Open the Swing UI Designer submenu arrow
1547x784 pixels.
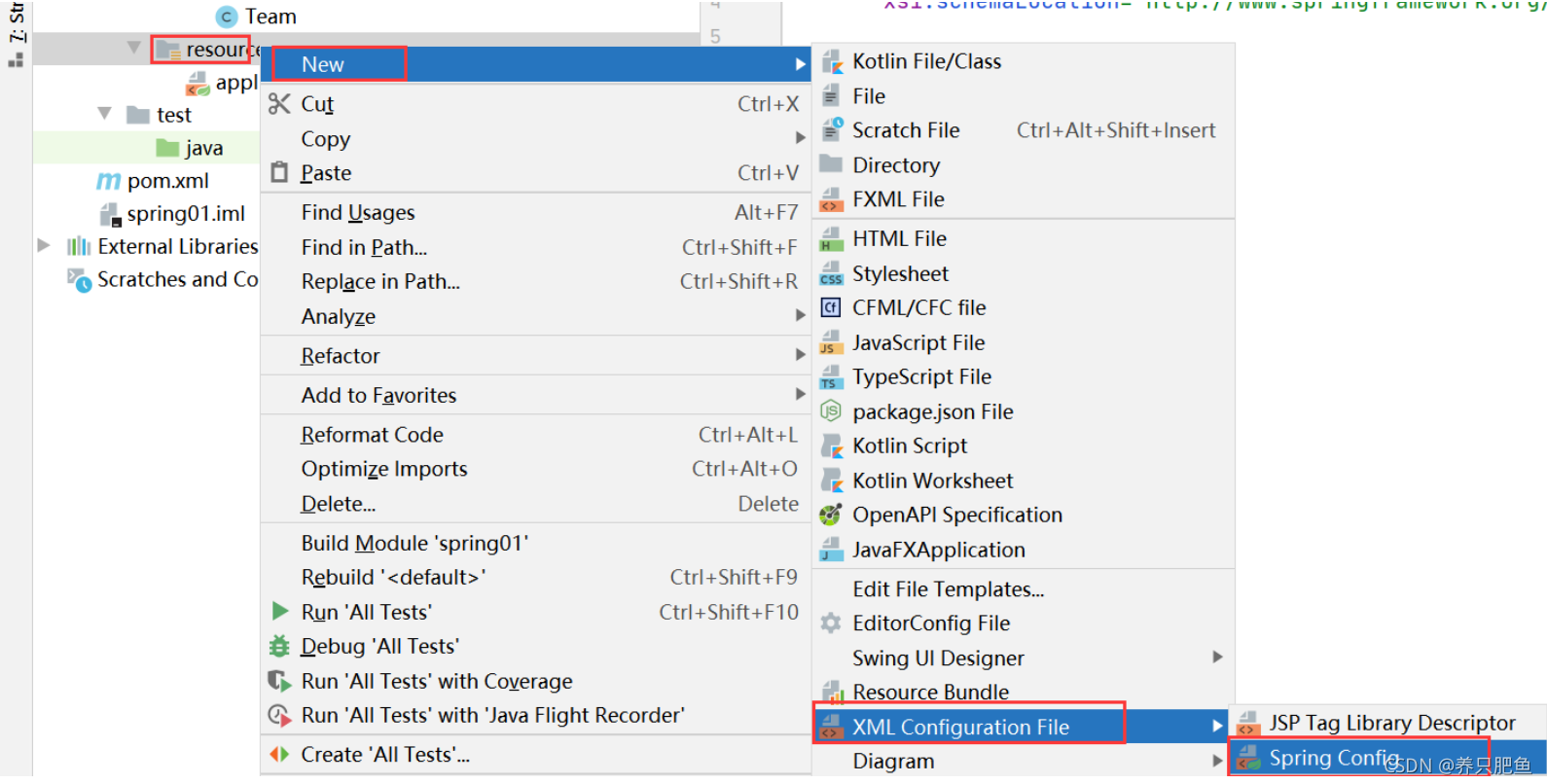click(x=1217, y=658)
